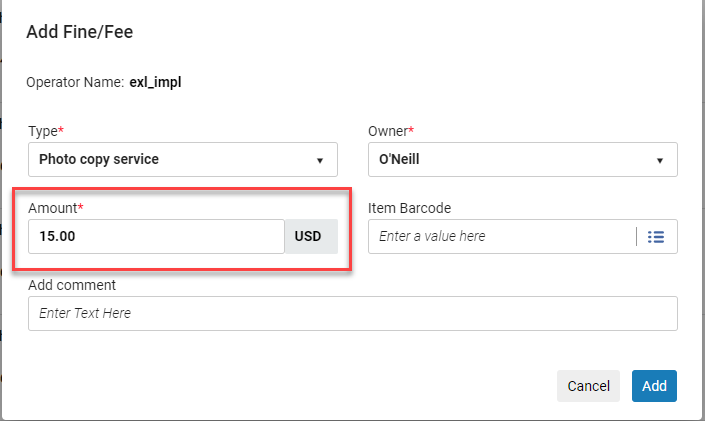Click the USD currency box
Viewport: 705px width, 421px height.
312,237
